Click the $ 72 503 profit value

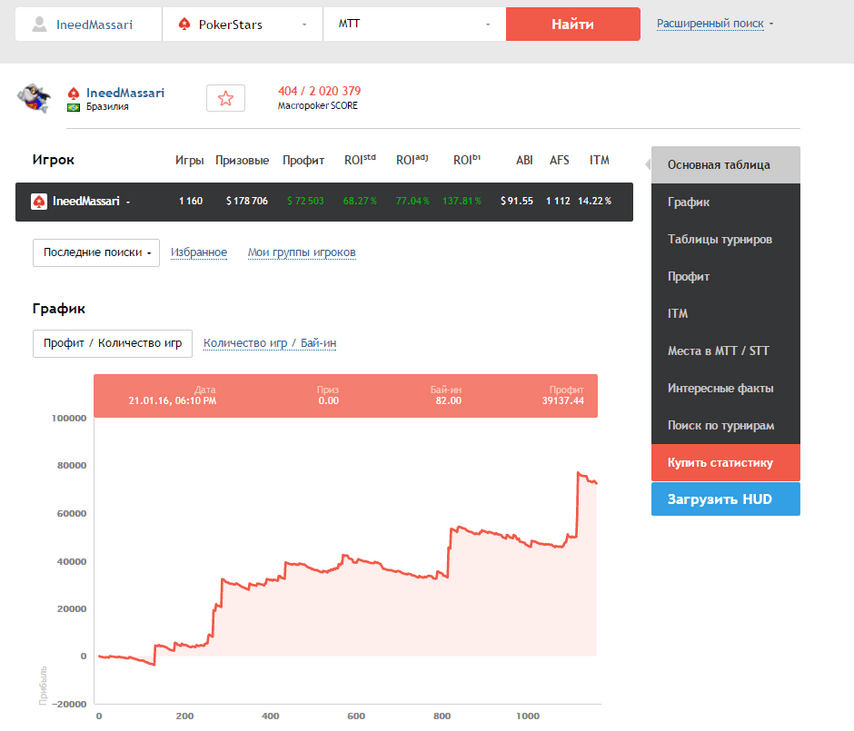pos(306,201)
